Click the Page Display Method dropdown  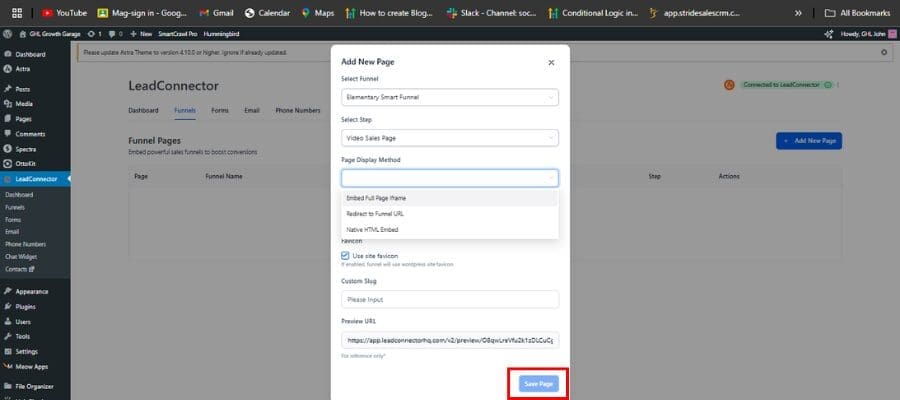(449, 178)
